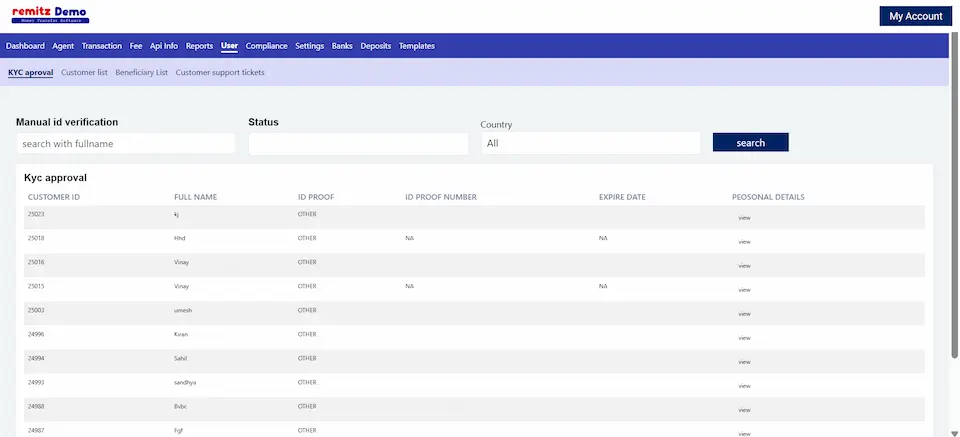This screenshot has height=437, width=960.
Task: Click the name Bvbc in table
Action: tap(180, 406)
